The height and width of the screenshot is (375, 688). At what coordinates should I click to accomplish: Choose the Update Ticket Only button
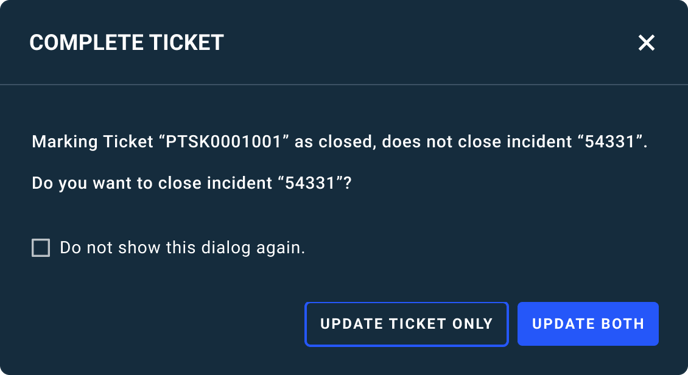click(406, 324)
